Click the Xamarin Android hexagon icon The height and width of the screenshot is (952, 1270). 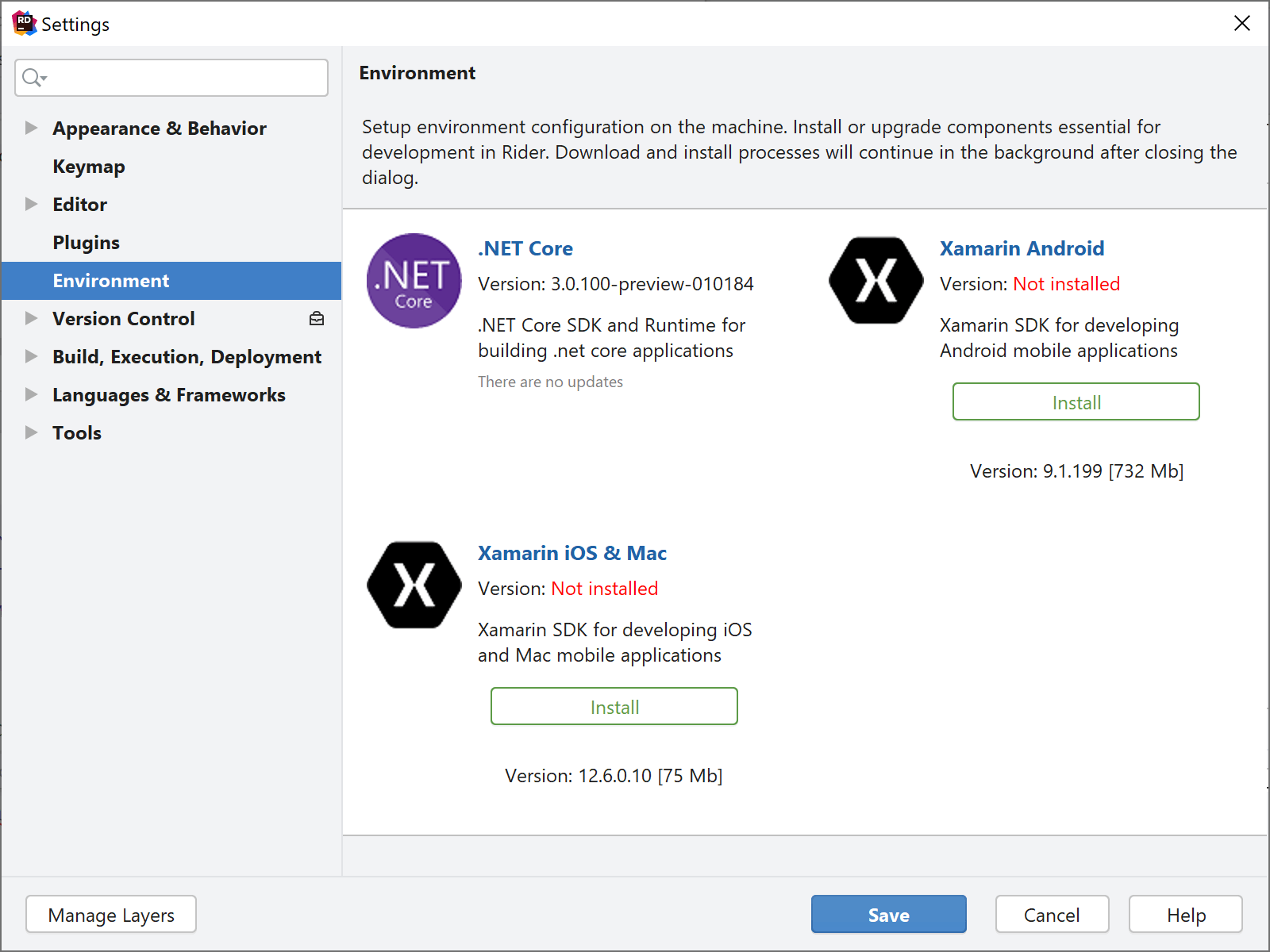(876, 280)
